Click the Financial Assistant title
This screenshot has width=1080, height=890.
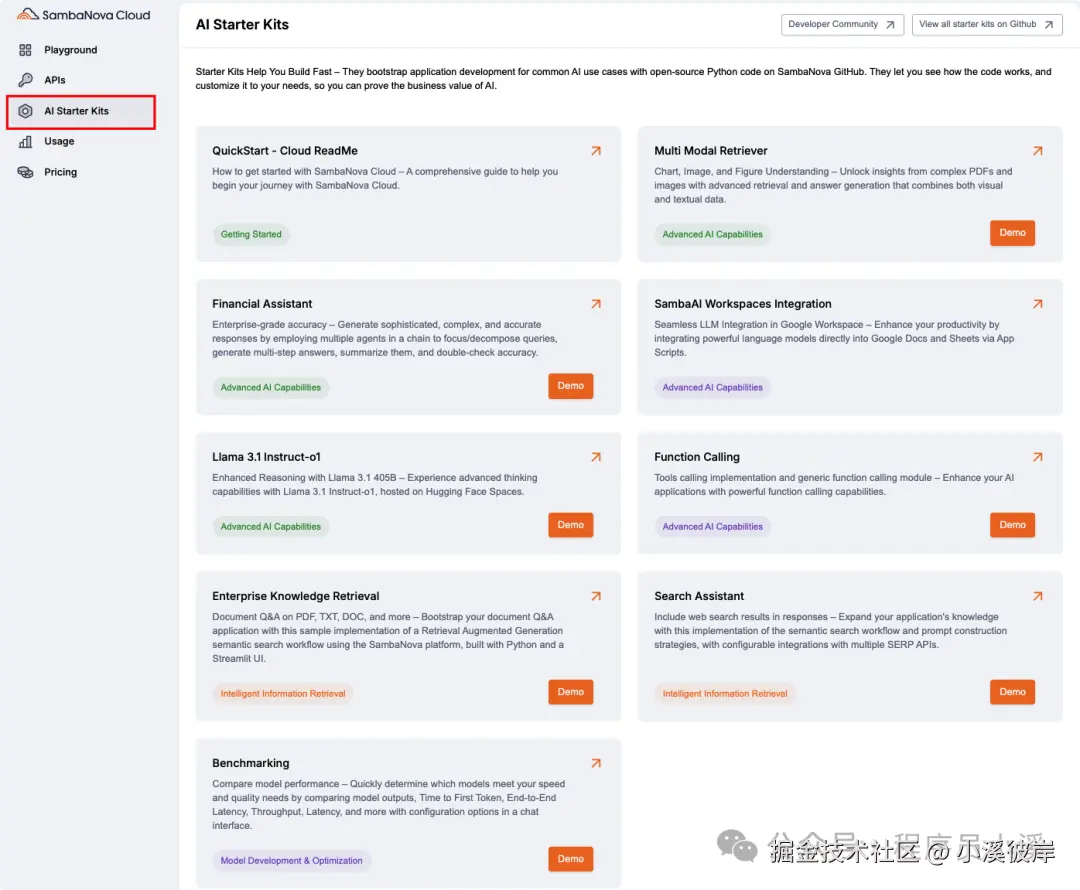pyautogui.click(x=262, y=304)
